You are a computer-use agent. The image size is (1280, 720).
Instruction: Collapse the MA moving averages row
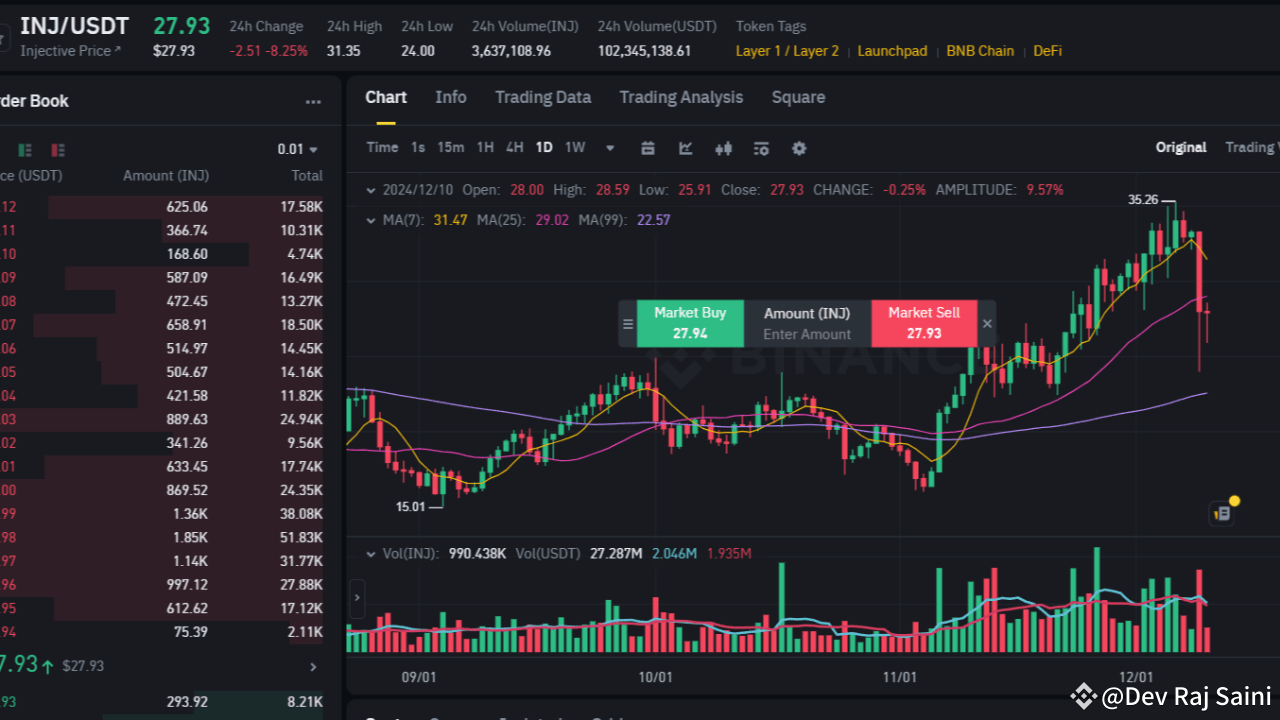point(369,220)
